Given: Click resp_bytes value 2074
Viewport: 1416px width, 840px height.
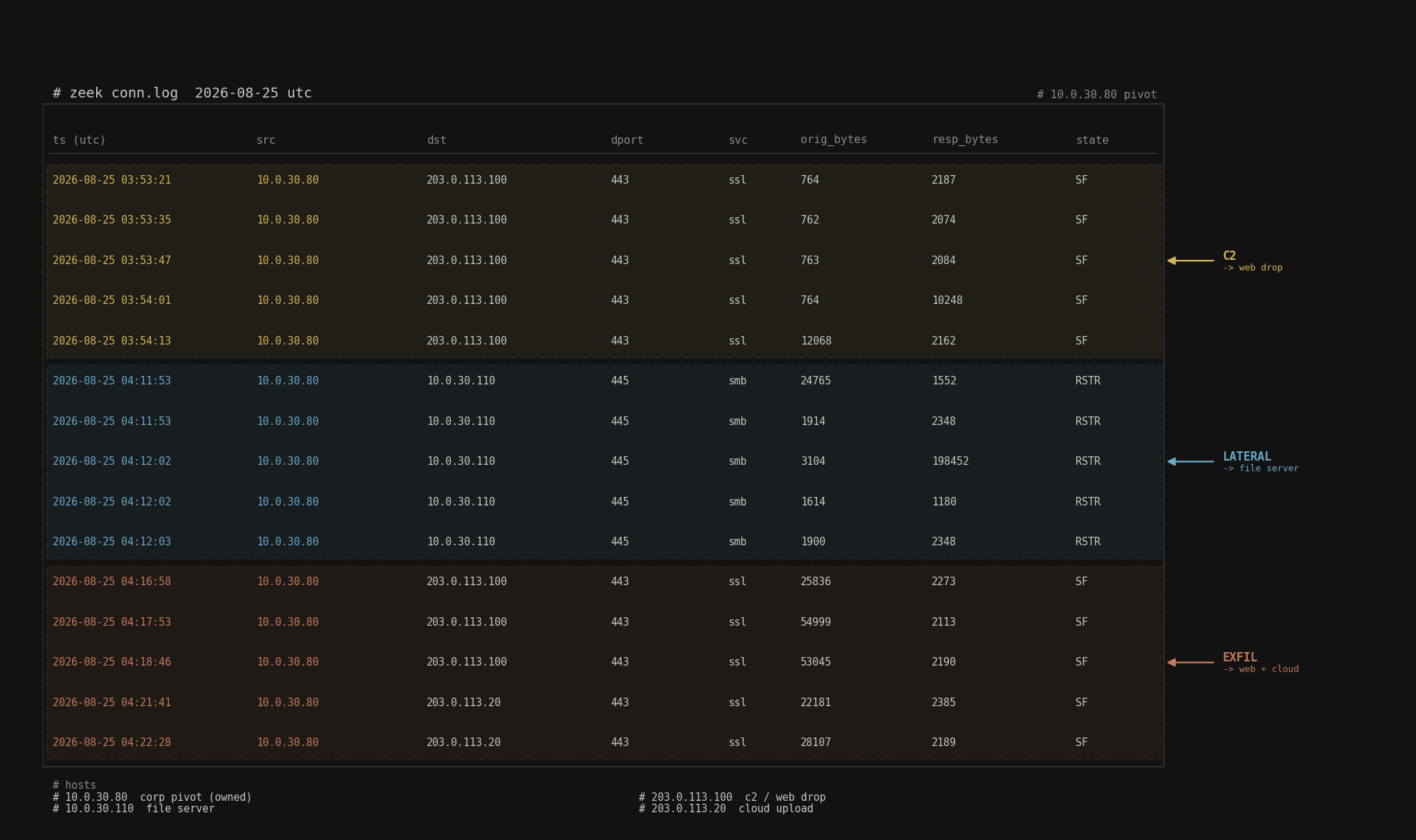Looking at the screenshot, I should point(944,220).
